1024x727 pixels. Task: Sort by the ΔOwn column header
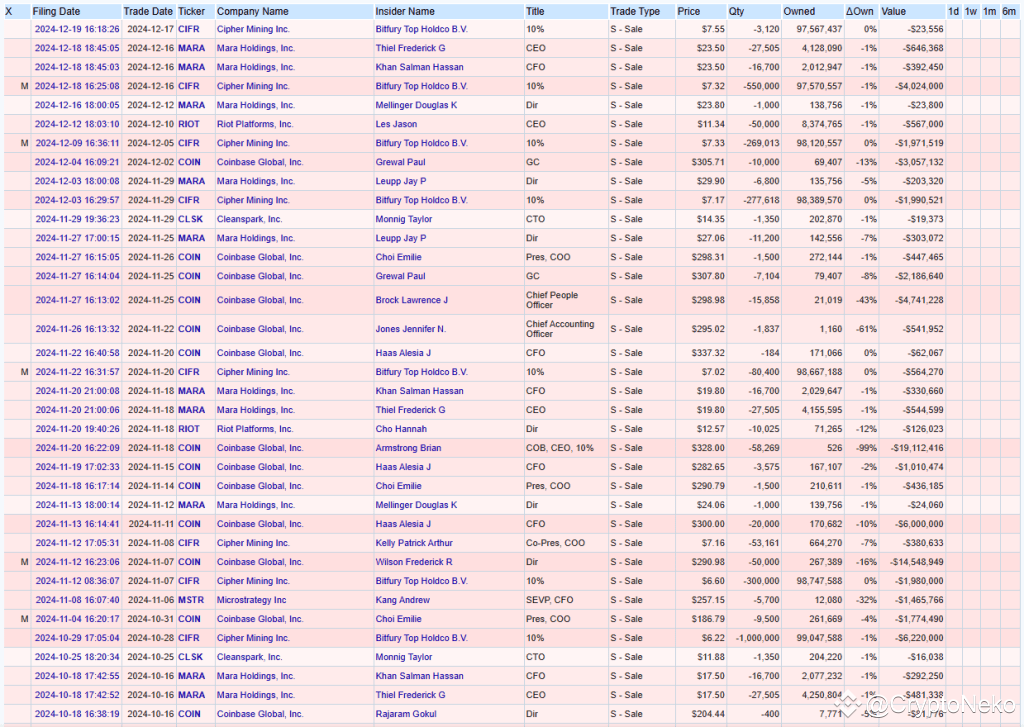(x=859, y=11)
